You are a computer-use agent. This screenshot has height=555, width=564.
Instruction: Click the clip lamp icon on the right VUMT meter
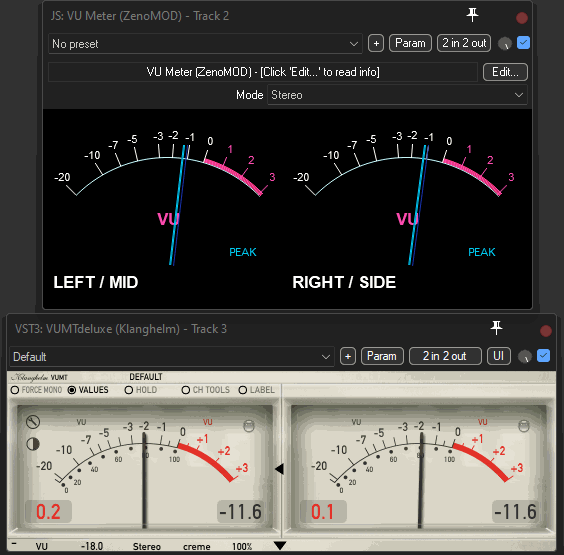[x=524, y=426]
